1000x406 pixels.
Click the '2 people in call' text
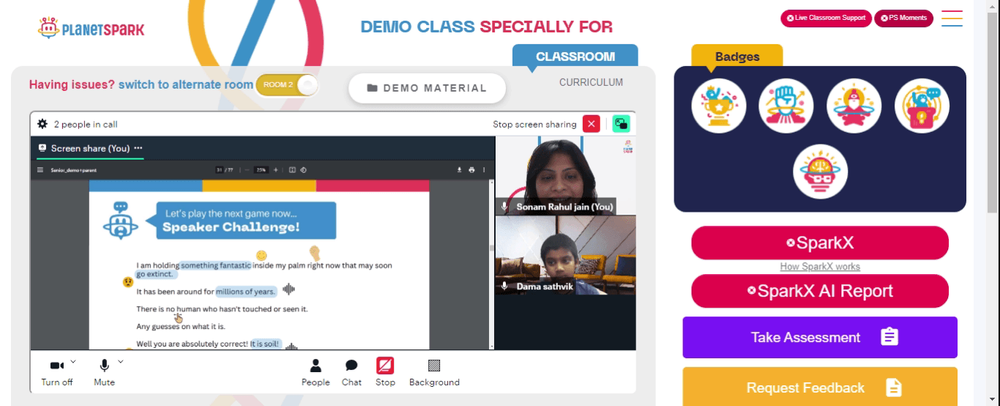tap(85, 124)
